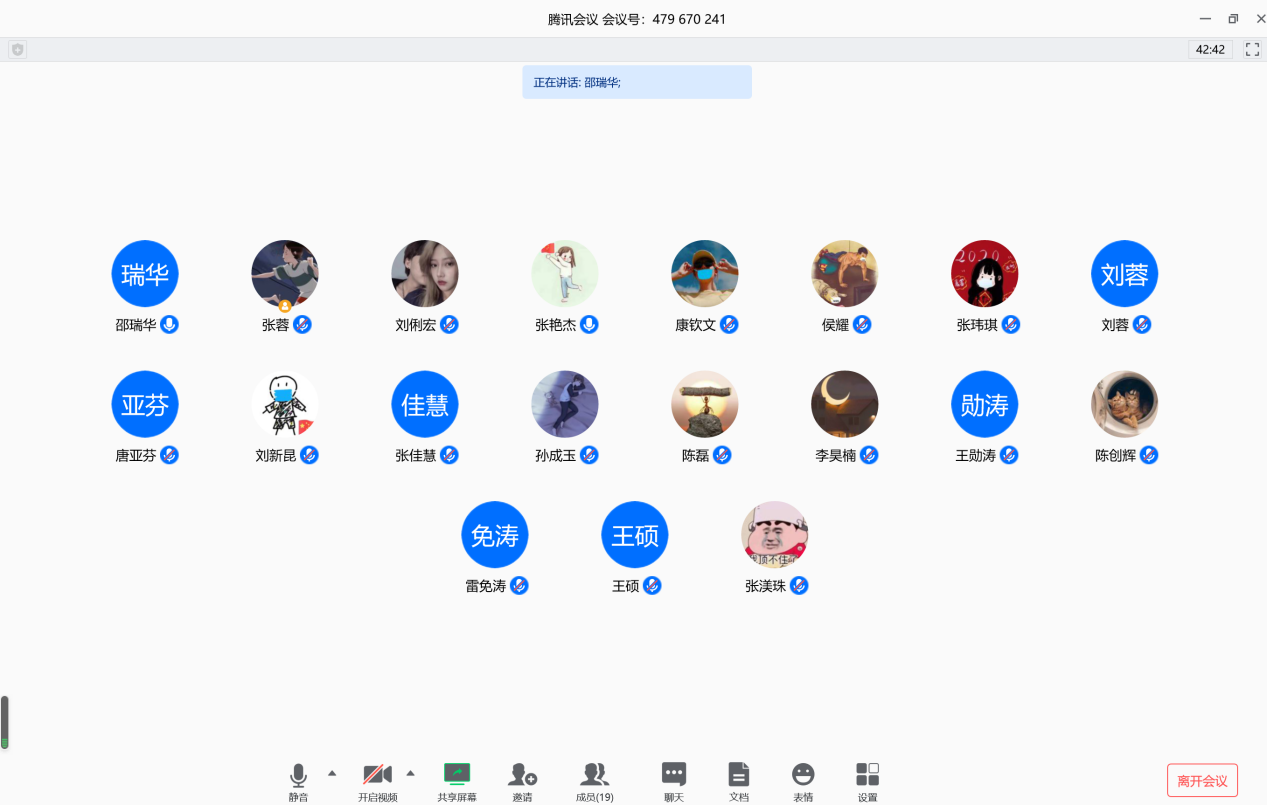Image resolution: width=1267 pixels, height=805 pixels.
Task: Click the security shield icon at top left
Action: 17,49
